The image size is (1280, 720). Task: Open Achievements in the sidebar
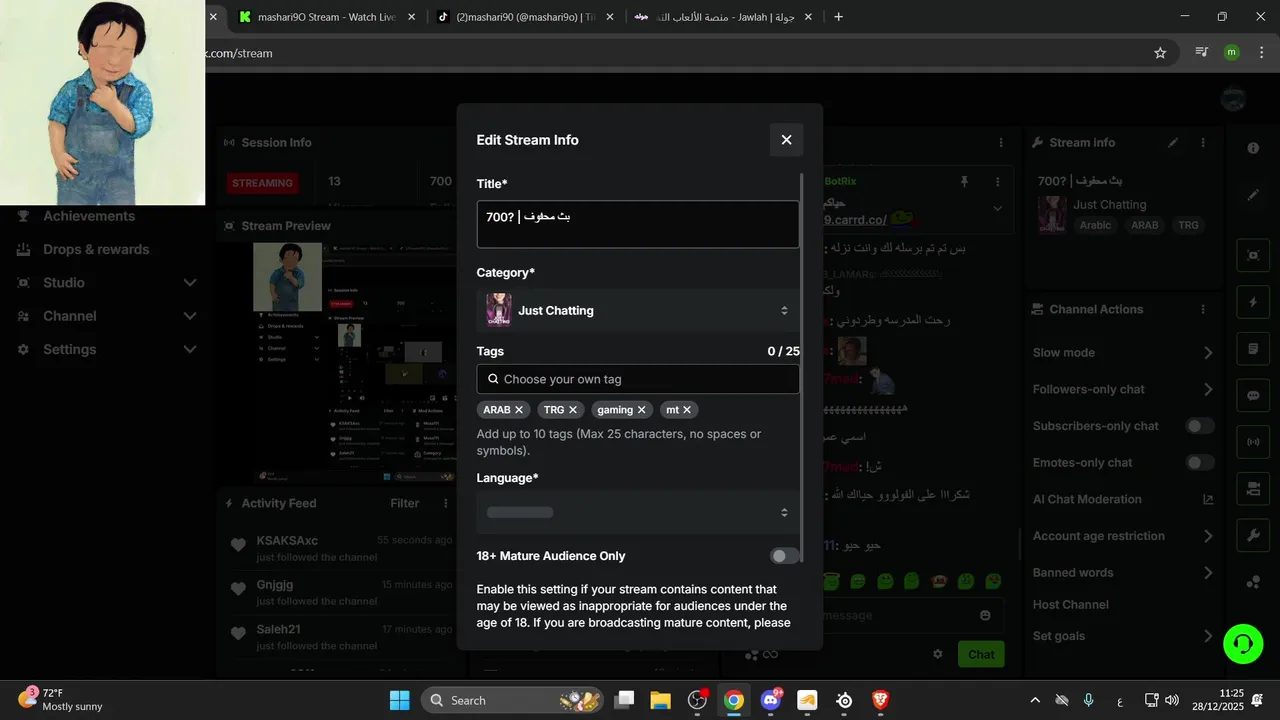pyautogui.click(x=88, y=216)
